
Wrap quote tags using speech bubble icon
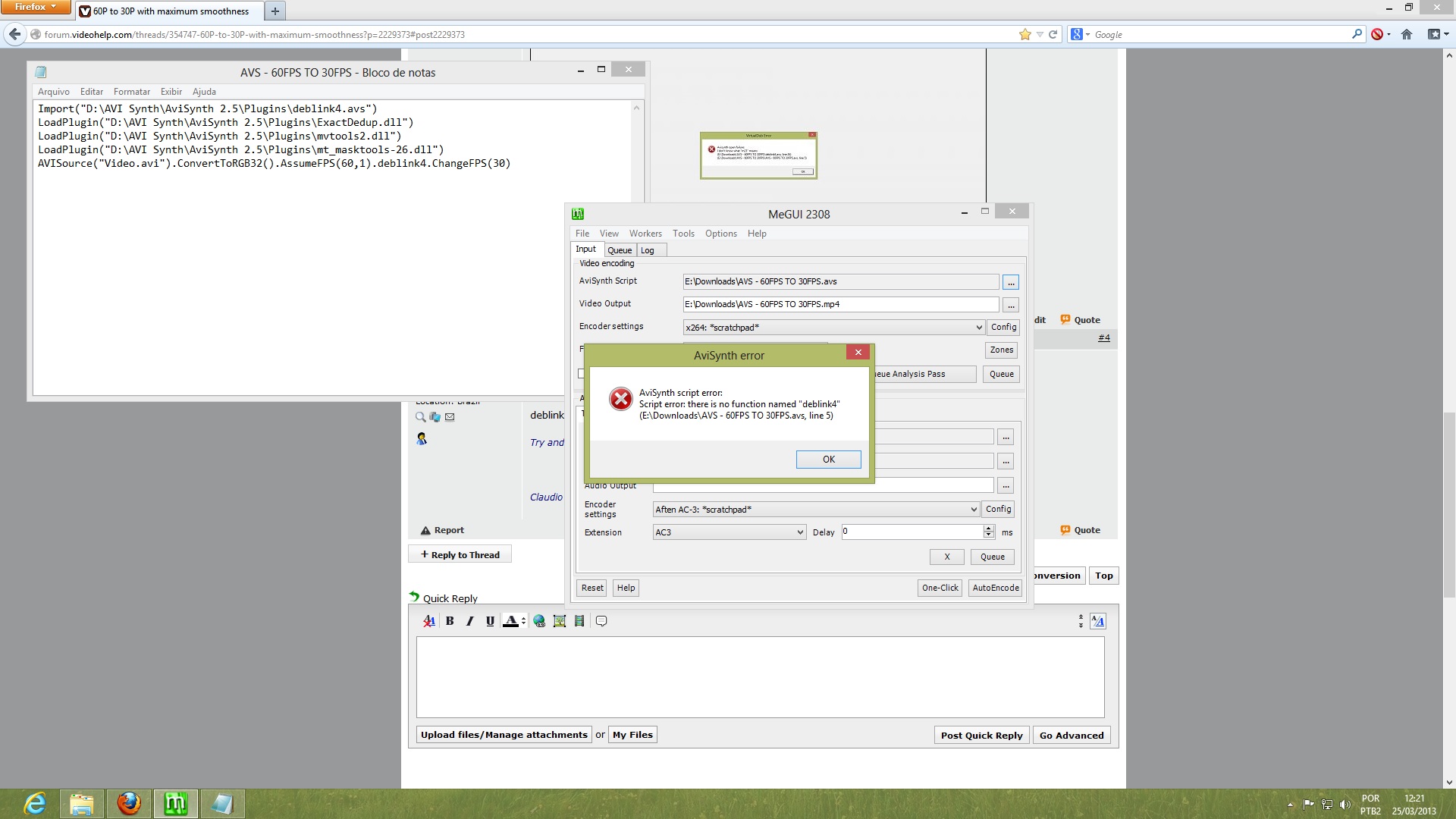coord(601,621)
